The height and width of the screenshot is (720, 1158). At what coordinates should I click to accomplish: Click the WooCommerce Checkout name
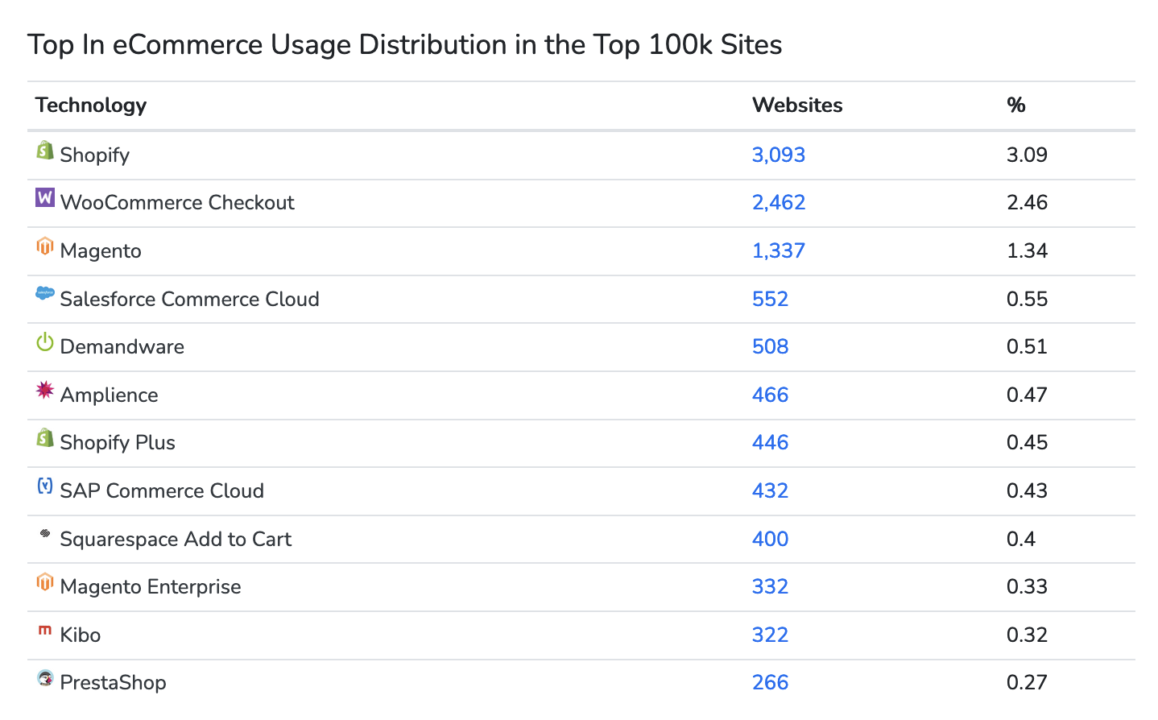pos(177,202)
